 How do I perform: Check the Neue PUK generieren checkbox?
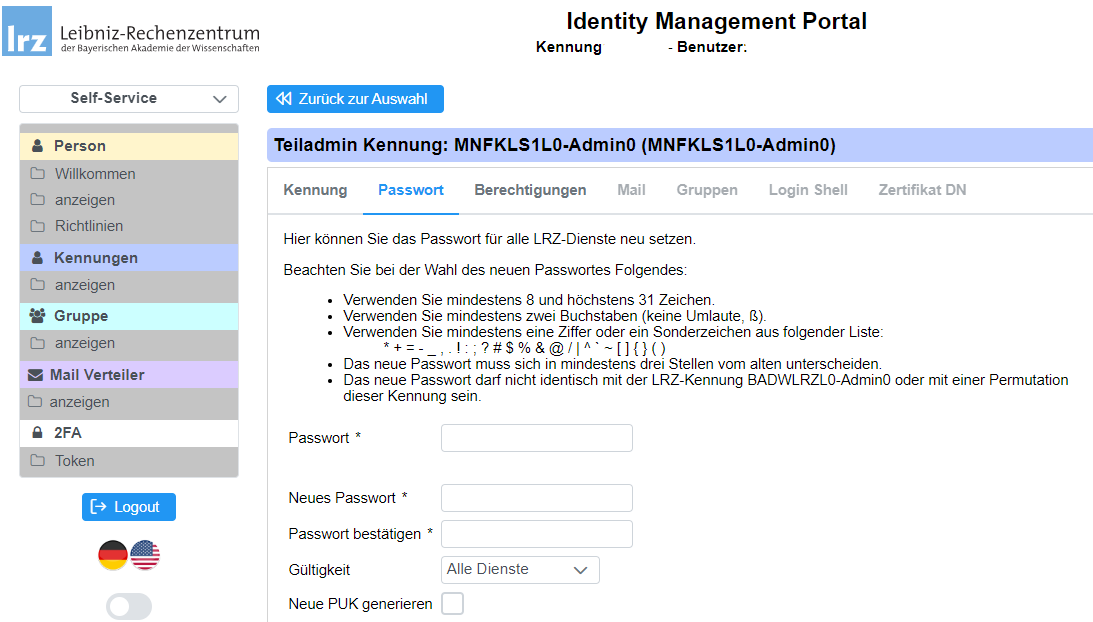click(453, 604)
